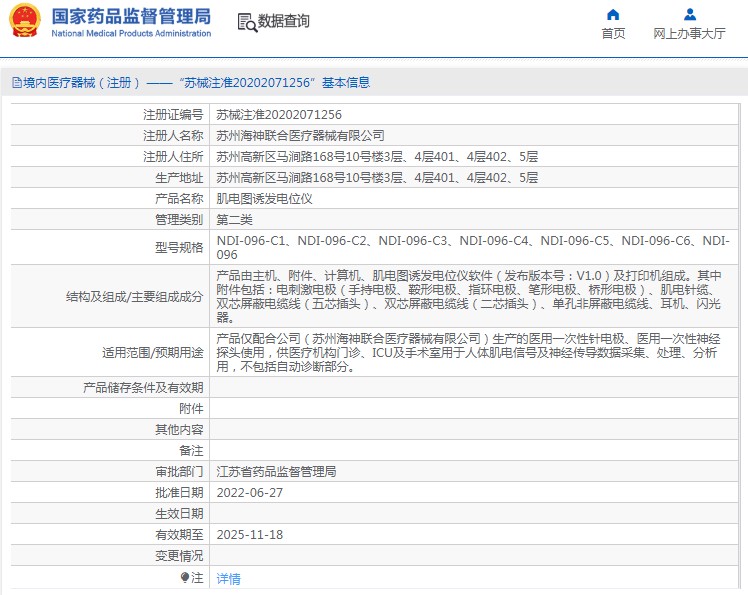This screenshot has height=595, width=748.
Task: Open the 国家药品监督管理局 site title
Action: (x=131, y=16)
